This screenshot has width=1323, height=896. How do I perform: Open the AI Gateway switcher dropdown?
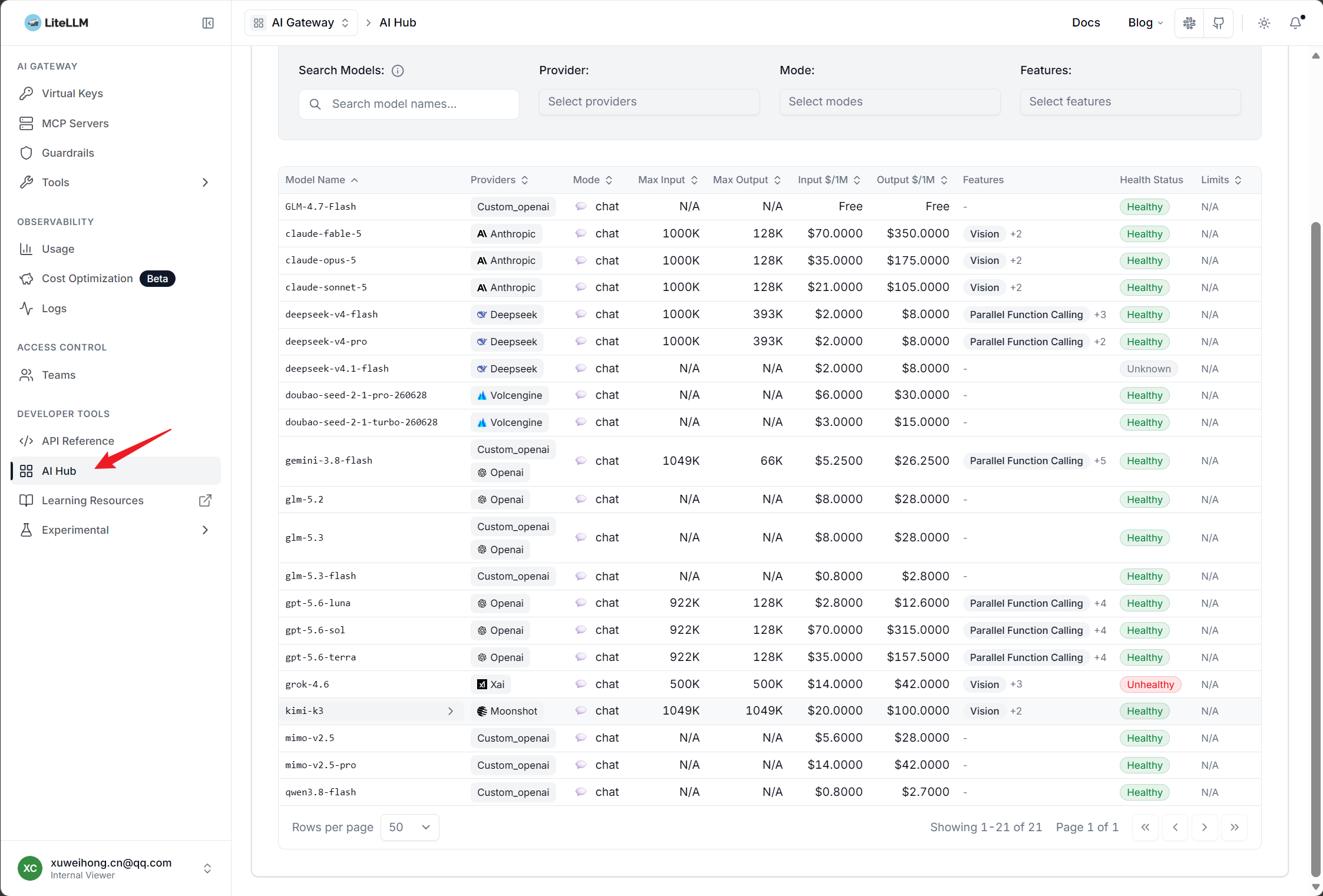coord(302,23)
